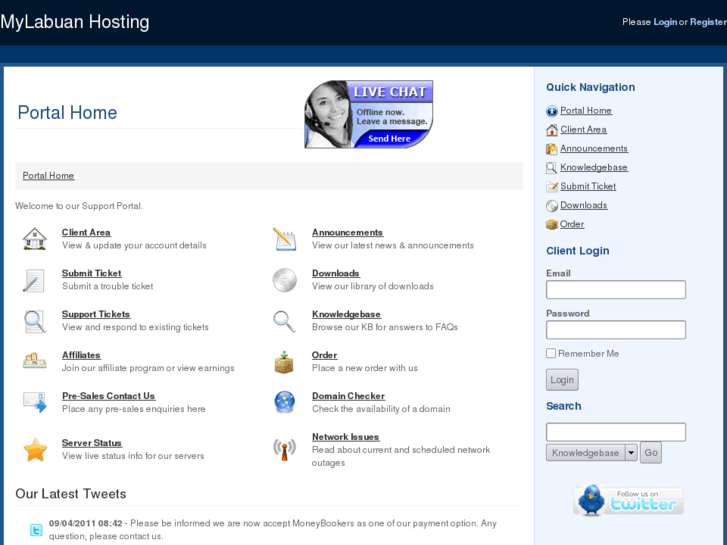Click the Submit Ticket notepad icon in main panel
727x545 pixels.
[34, 280]
